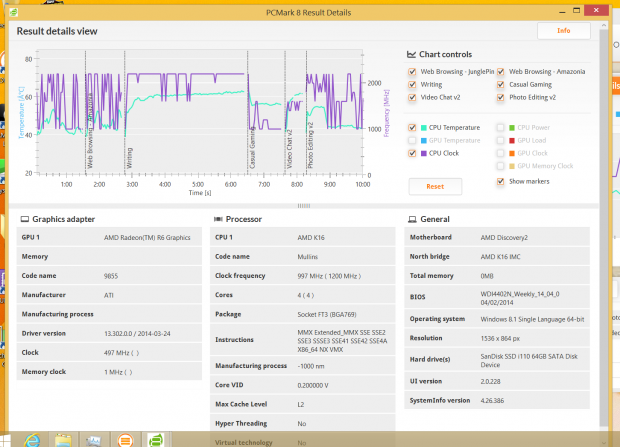Image resolution: width=620 pixels, height=447 pixels.
Task: Uncheck the Photo Editing v2 checkbox
Action: tap(501, 98)
